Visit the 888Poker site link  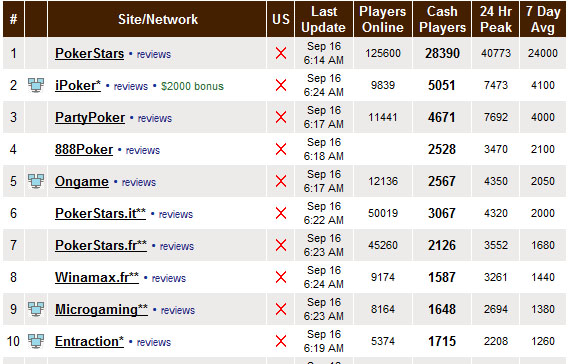click(x=84, y=150)
